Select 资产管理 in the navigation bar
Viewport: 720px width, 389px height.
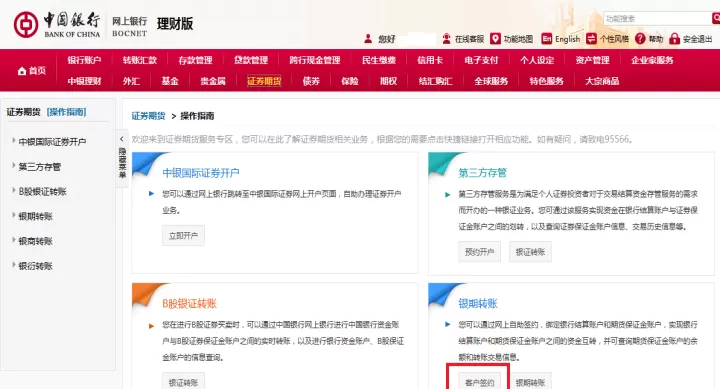(592, 60)
